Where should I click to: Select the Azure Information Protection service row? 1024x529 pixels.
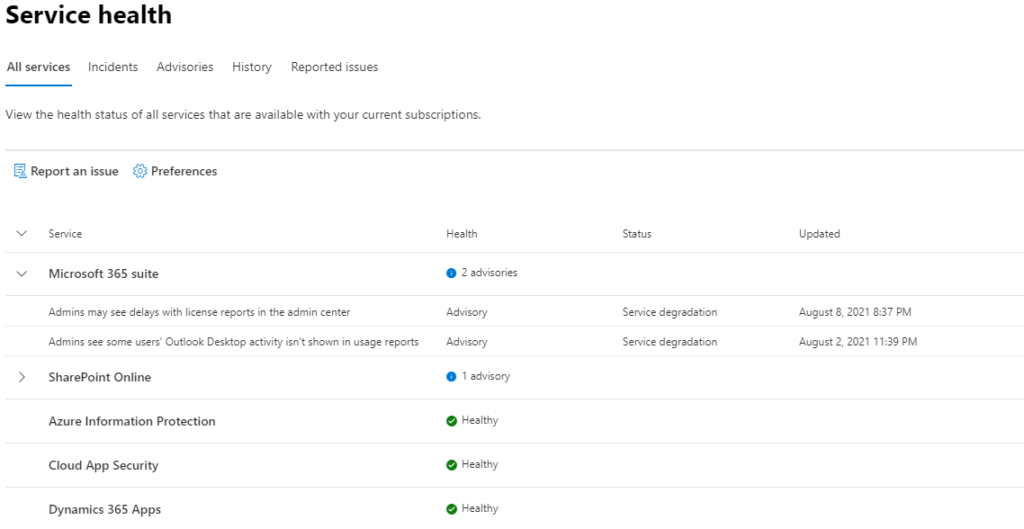515,421
